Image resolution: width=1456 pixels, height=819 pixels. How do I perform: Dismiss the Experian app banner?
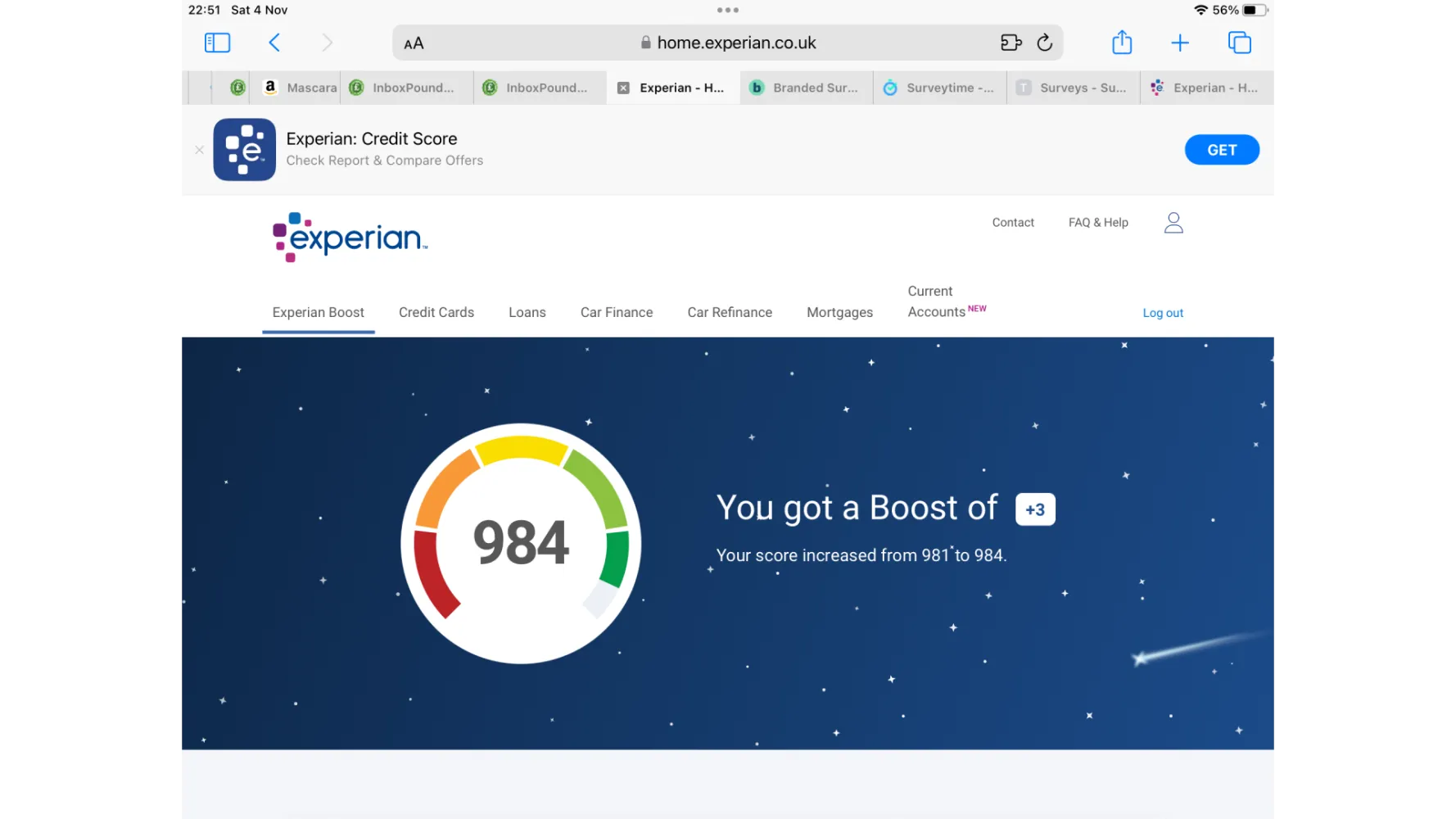tap(199, 150)
